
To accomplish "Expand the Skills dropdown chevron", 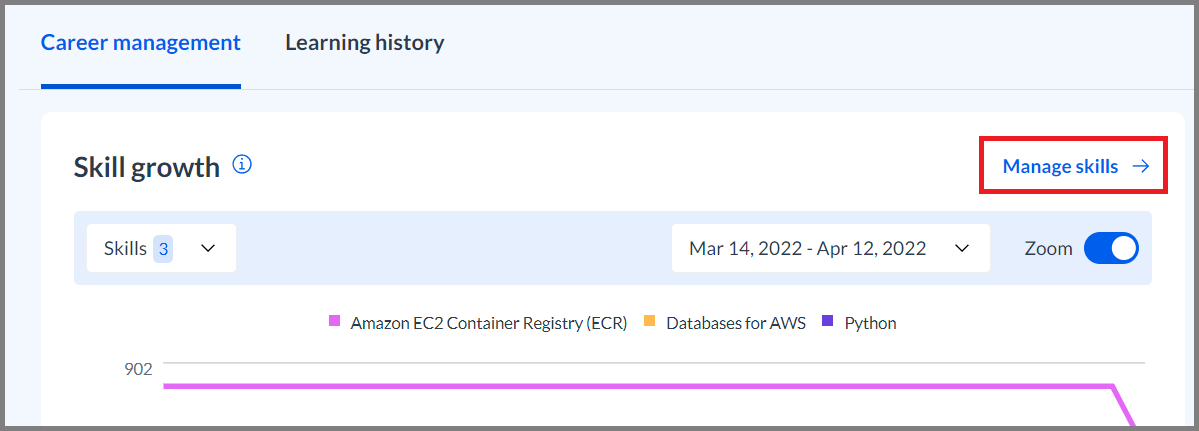I will [209, 249].
